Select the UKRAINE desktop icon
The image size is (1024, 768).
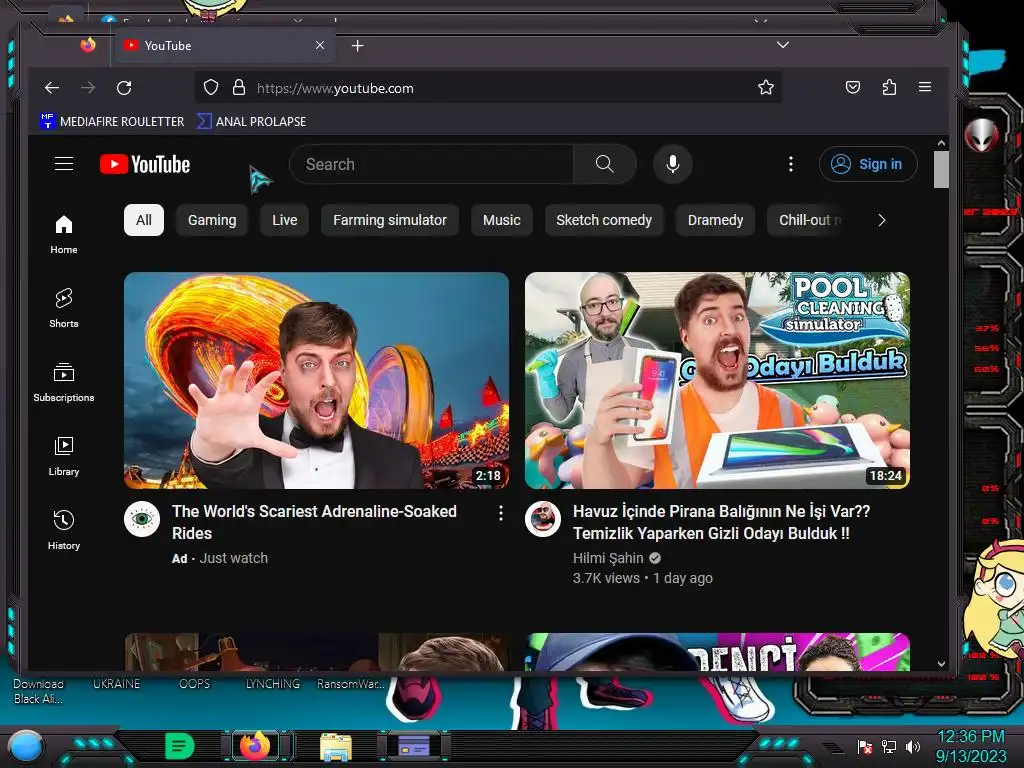[116, 684]
